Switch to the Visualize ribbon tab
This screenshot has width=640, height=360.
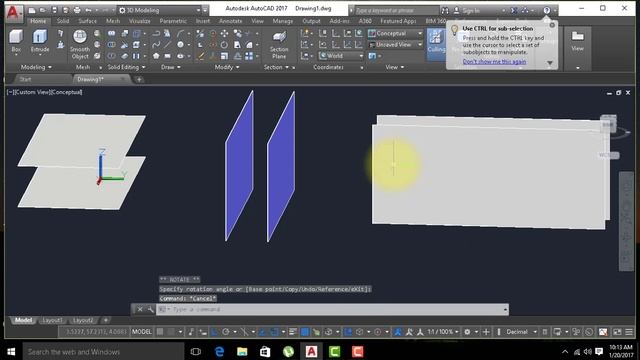(140, 21)
